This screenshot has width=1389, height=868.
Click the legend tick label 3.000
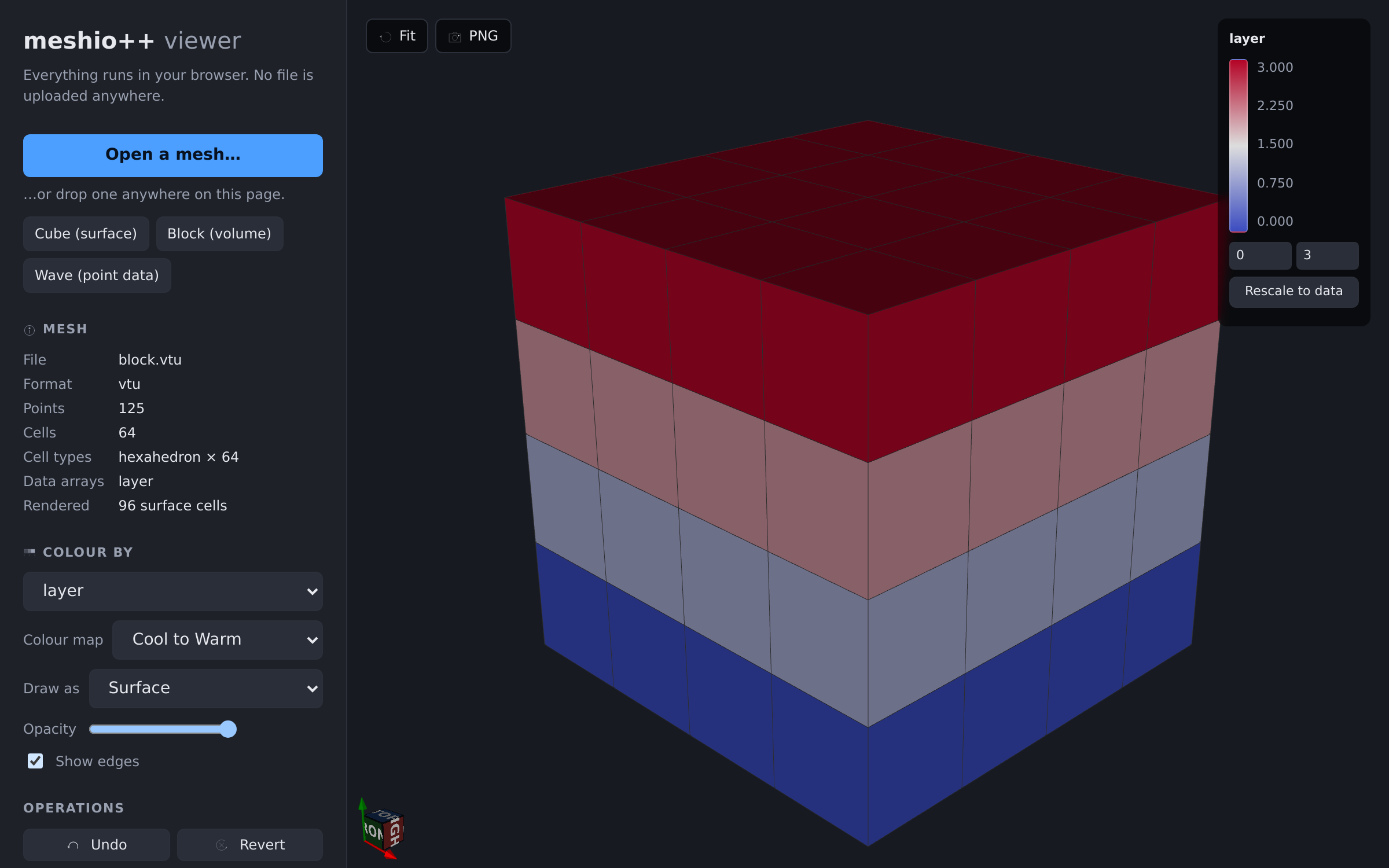pos(1275,68)
